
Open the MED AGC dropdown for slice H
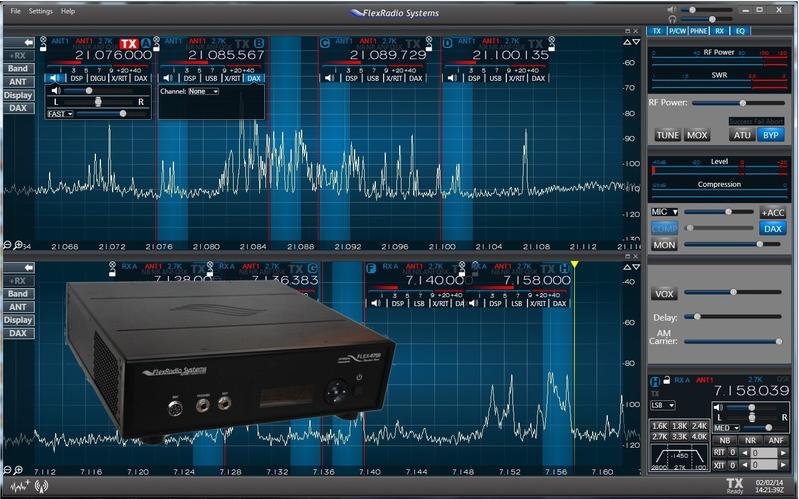[x=727, y=428]
